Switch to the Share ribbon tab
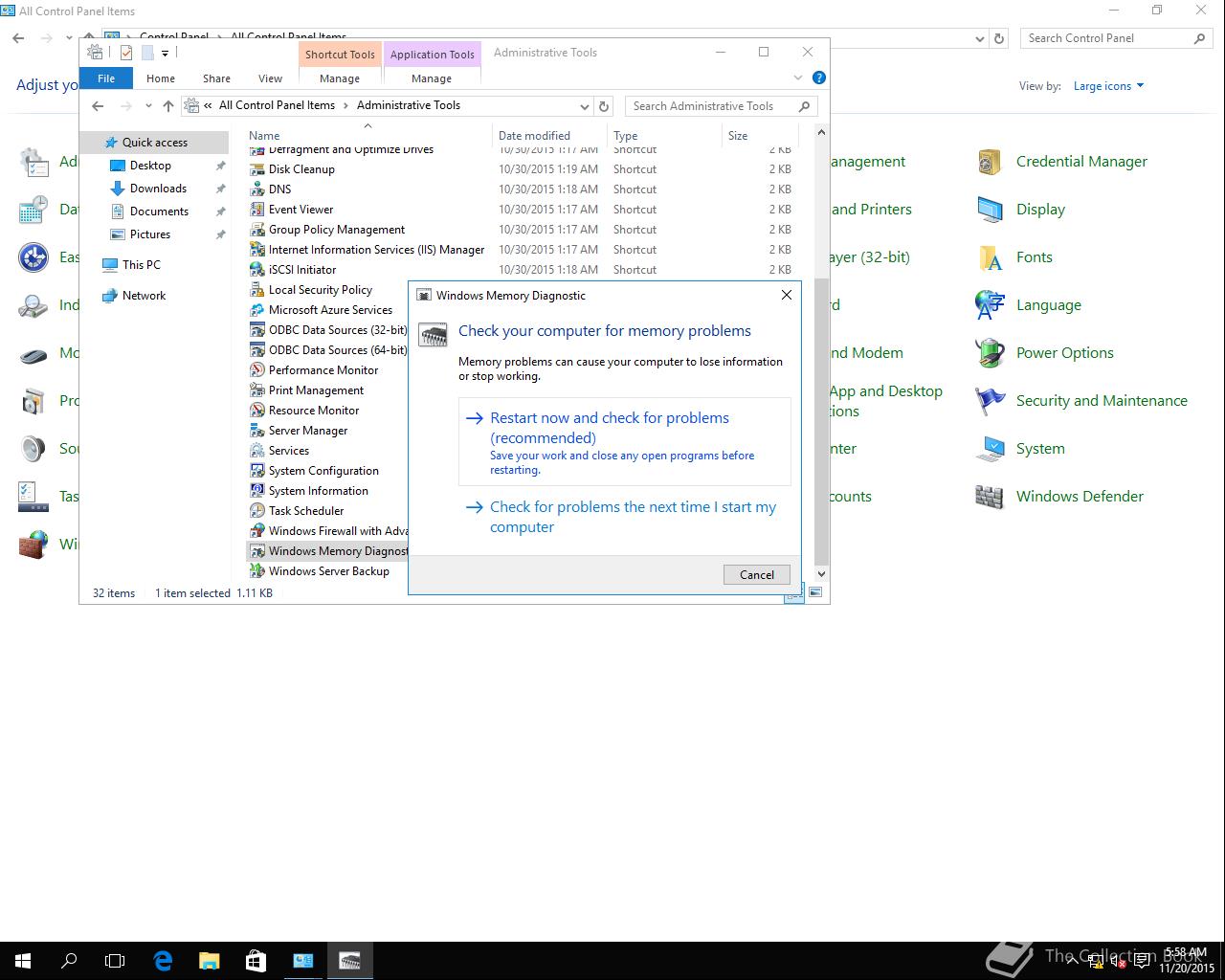 (x=216, y=78)
